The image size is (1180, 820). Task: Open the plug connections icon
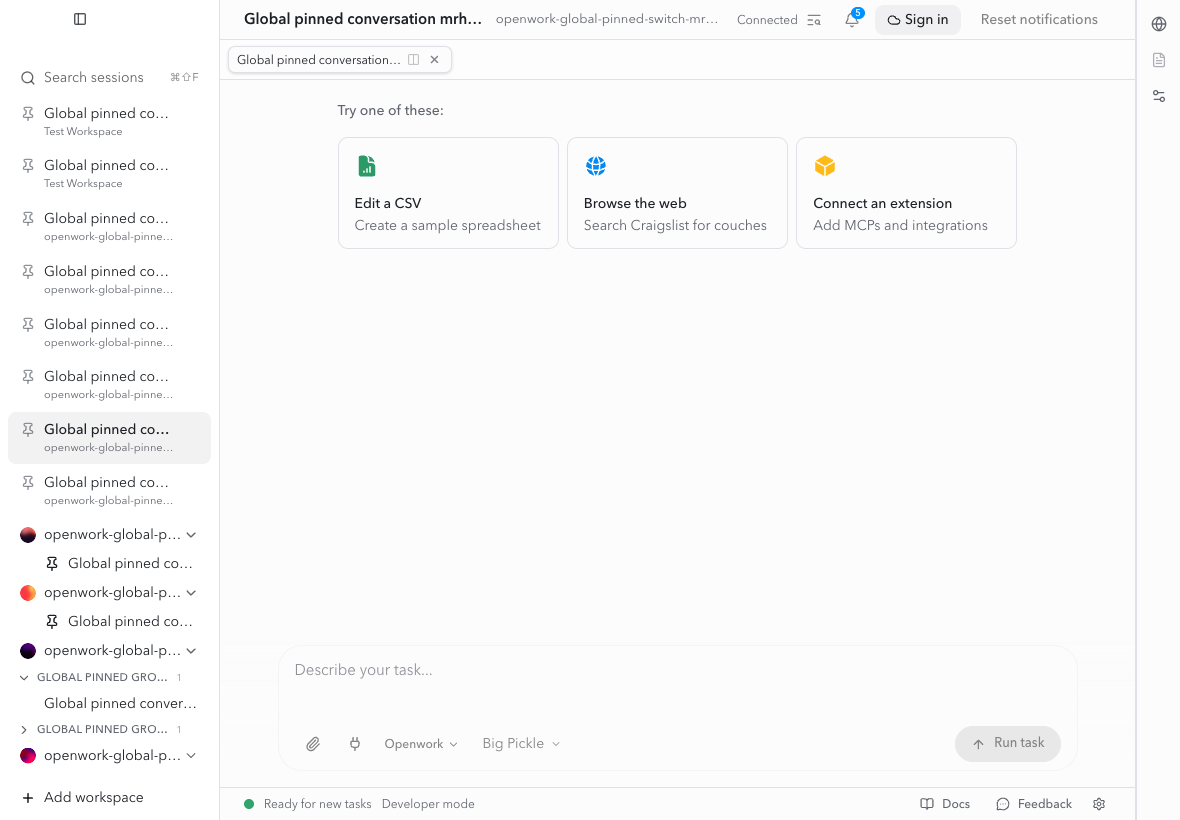coord(354,744)
